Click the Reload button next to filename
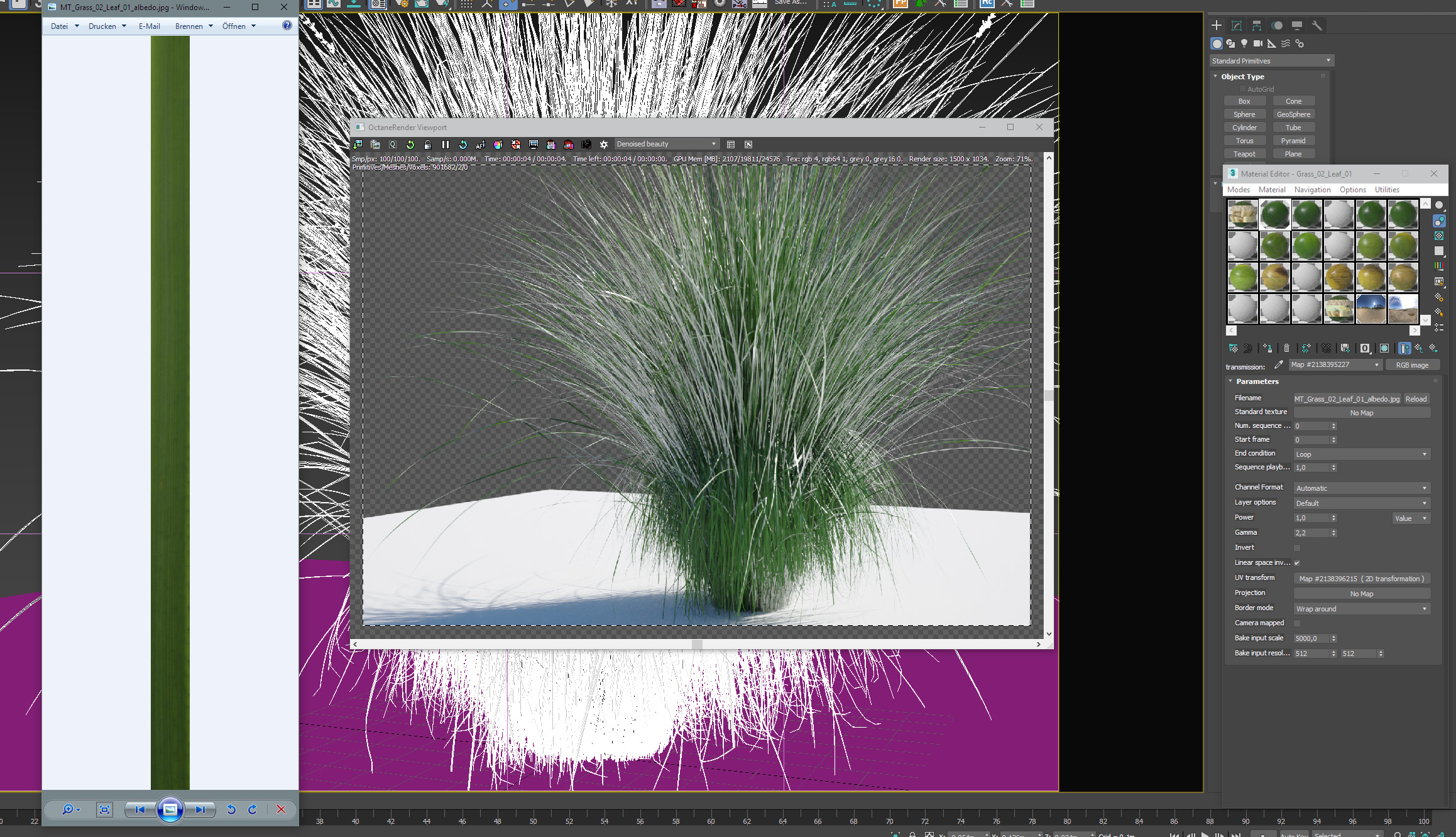Viewport: 1456px width, 837px height. 1416,399
